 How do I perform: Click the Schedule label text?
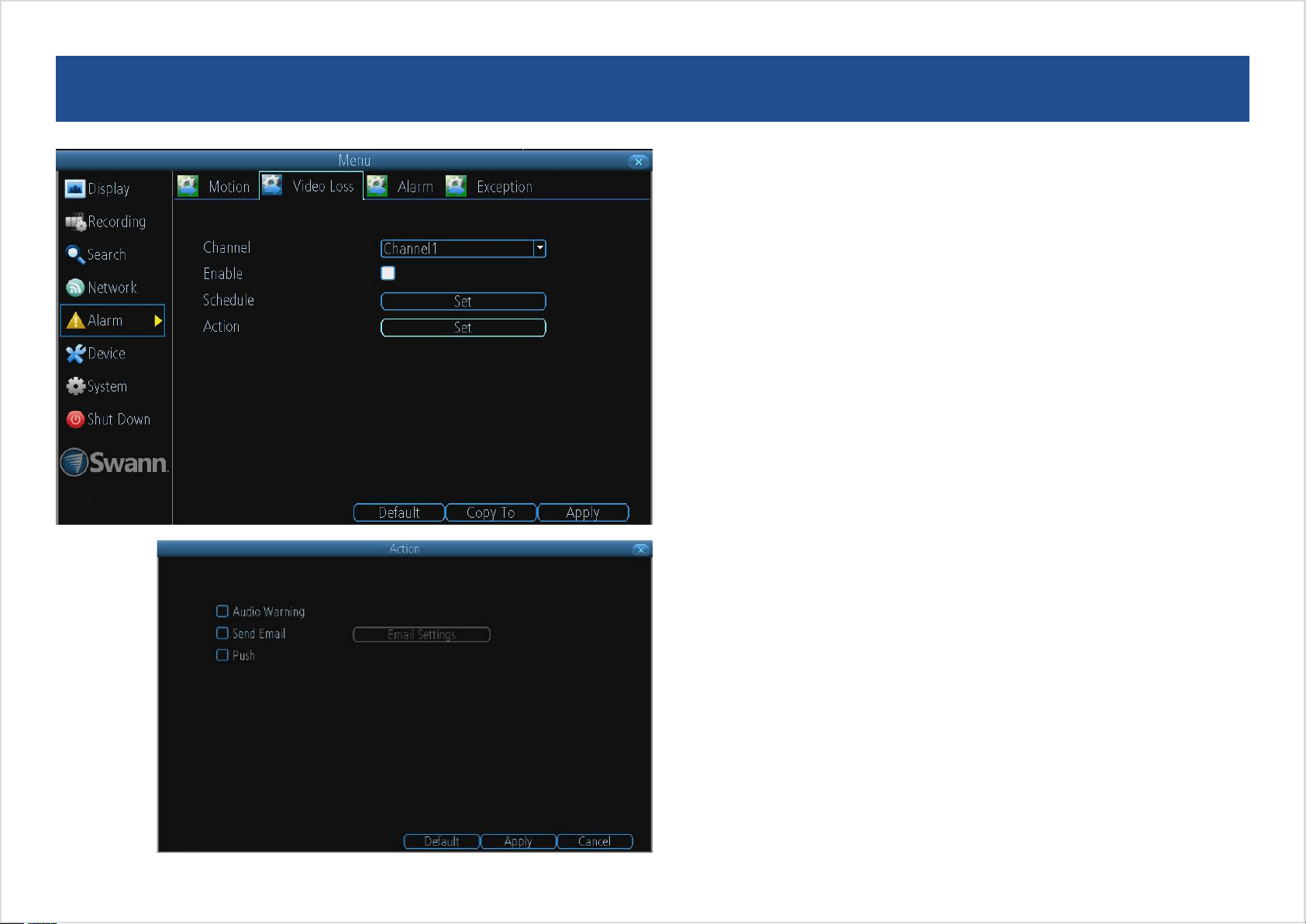coord(229,300)
